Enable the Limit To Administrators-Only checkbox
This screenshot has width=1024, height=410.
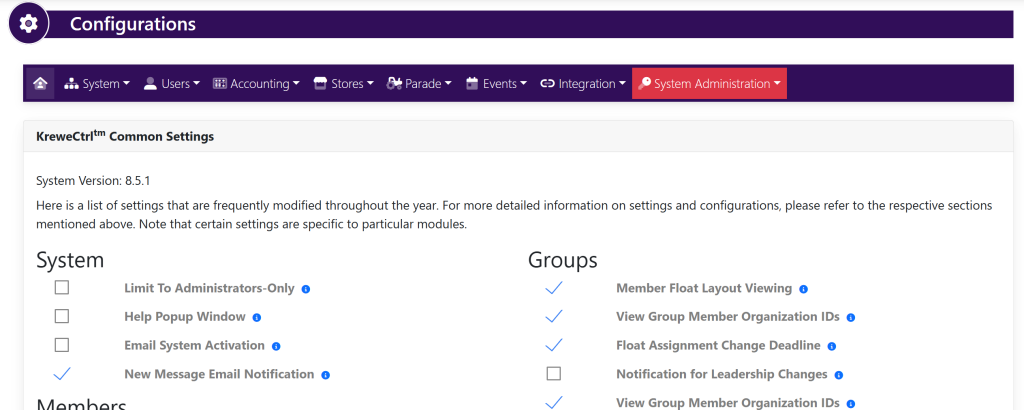[62, 288]
